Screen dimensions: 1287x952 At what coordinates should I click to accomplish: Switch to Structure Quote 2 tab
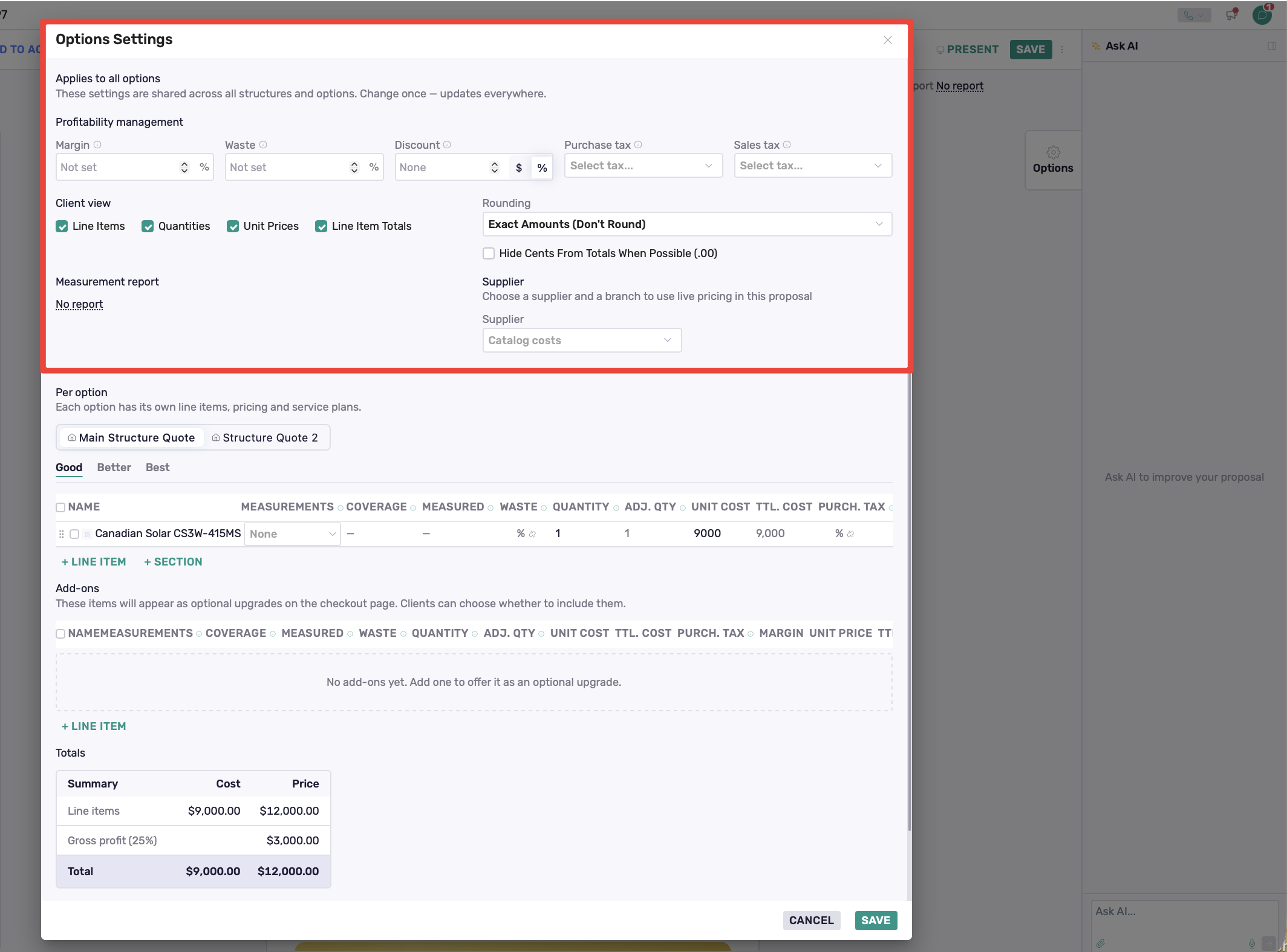coord(265,438)
